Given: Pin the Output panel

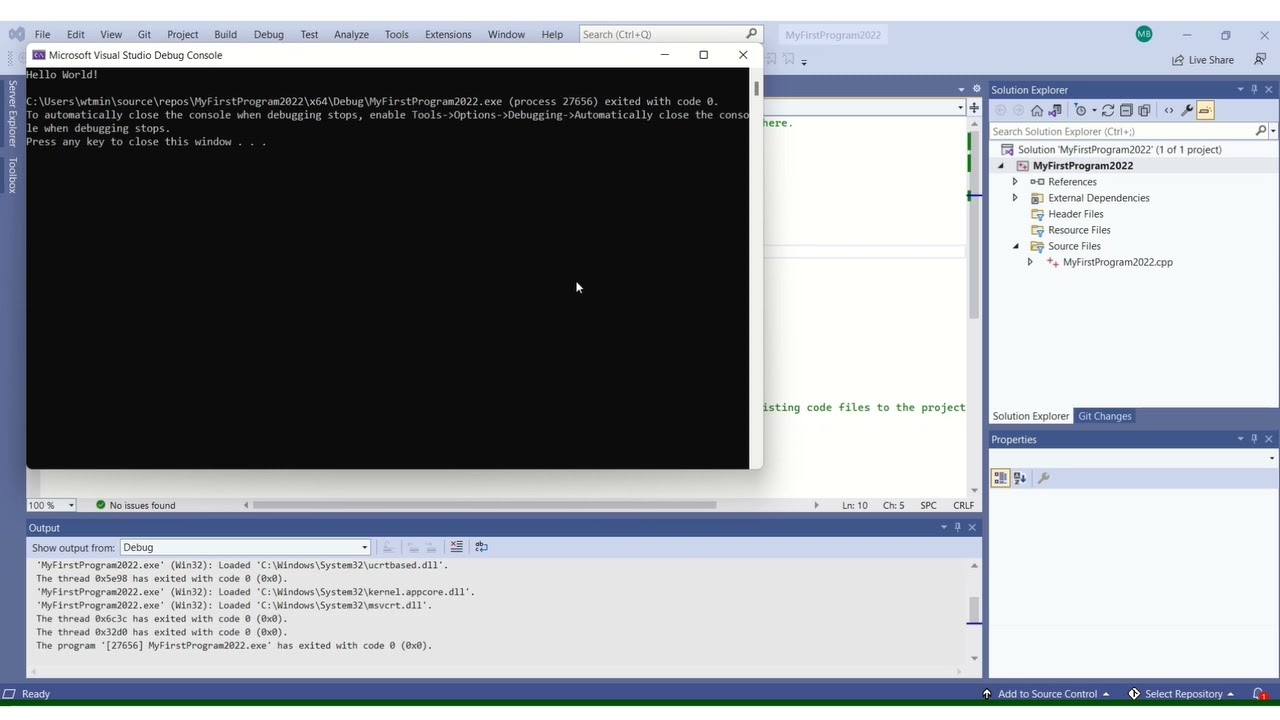Looking at the screenshot, I should click(957, 527).
